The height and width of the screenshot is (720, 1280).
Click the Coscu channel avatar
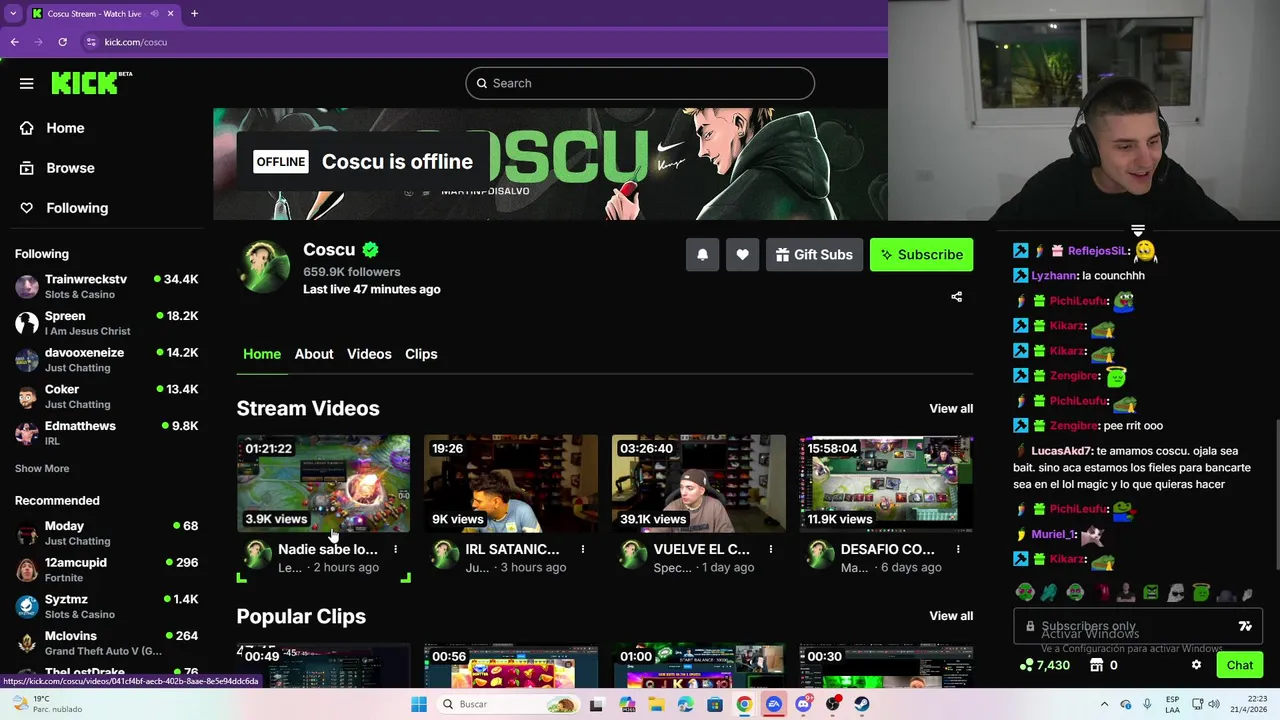pyautogui.click(x=264, y=267)
